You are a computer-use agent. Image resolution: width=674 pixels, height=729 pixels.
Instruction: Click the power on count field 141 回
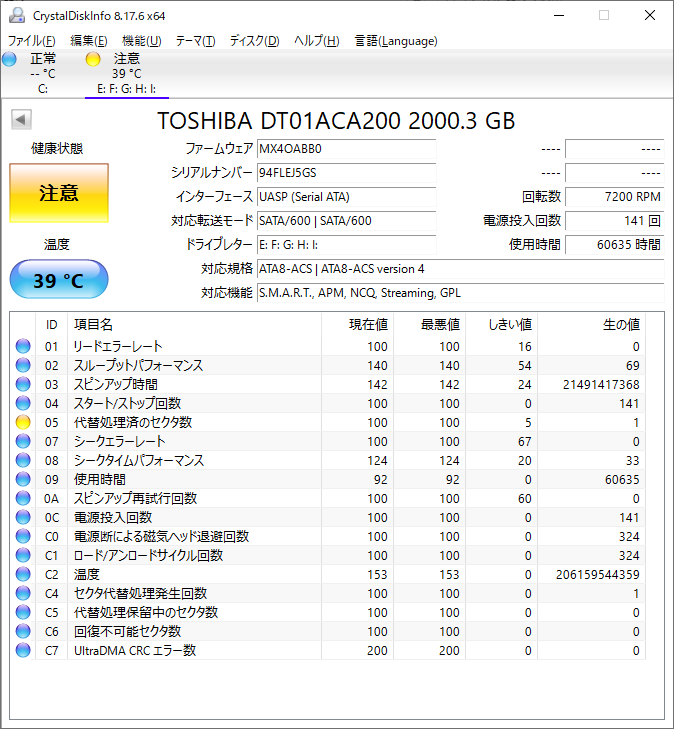615,221
